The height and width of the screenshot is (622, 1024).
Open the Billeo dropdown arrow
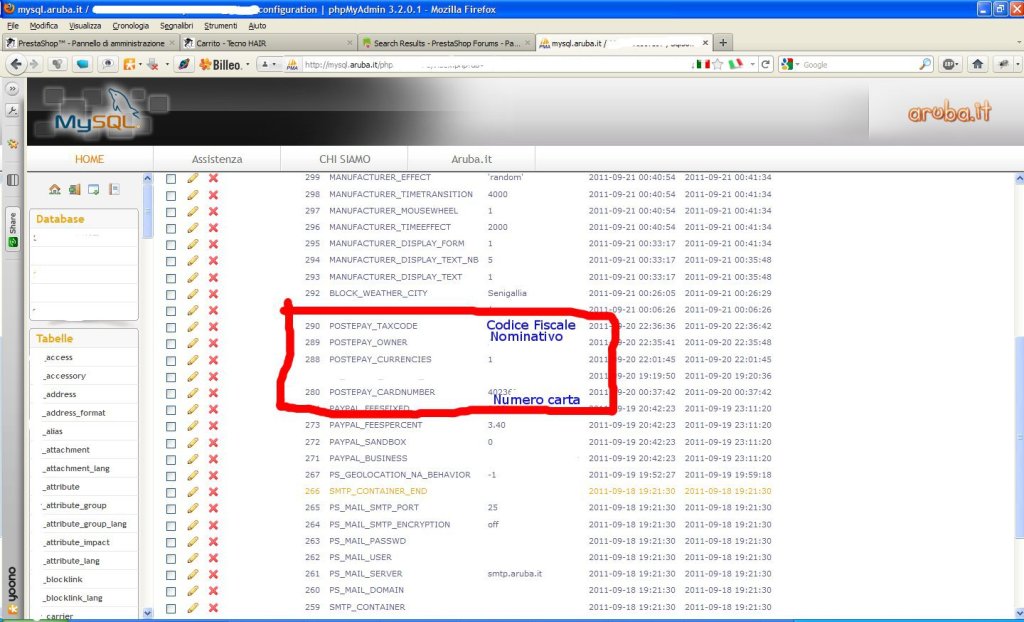(248, 65)
